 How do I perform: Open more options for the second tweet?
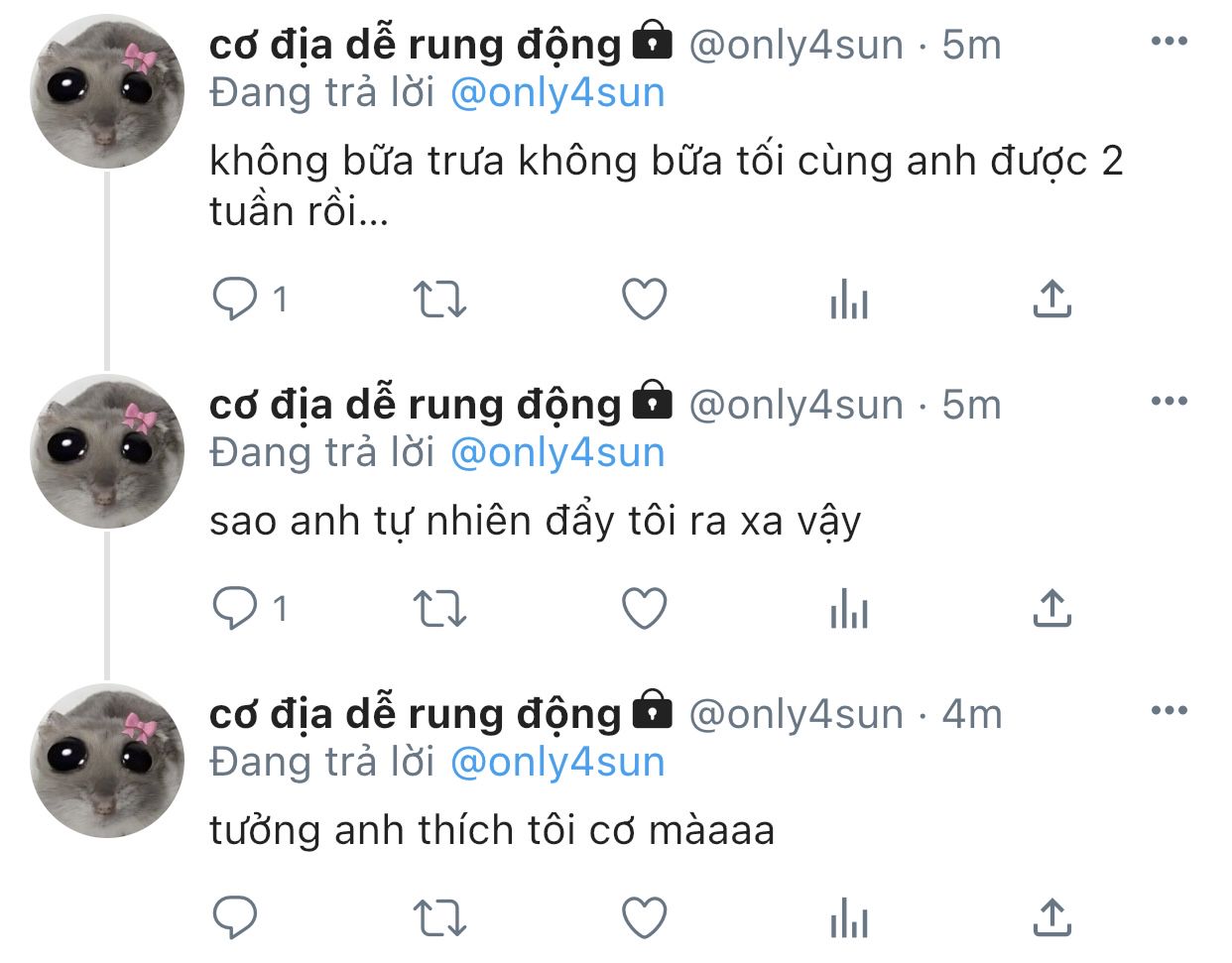(x=1169, y=402)
